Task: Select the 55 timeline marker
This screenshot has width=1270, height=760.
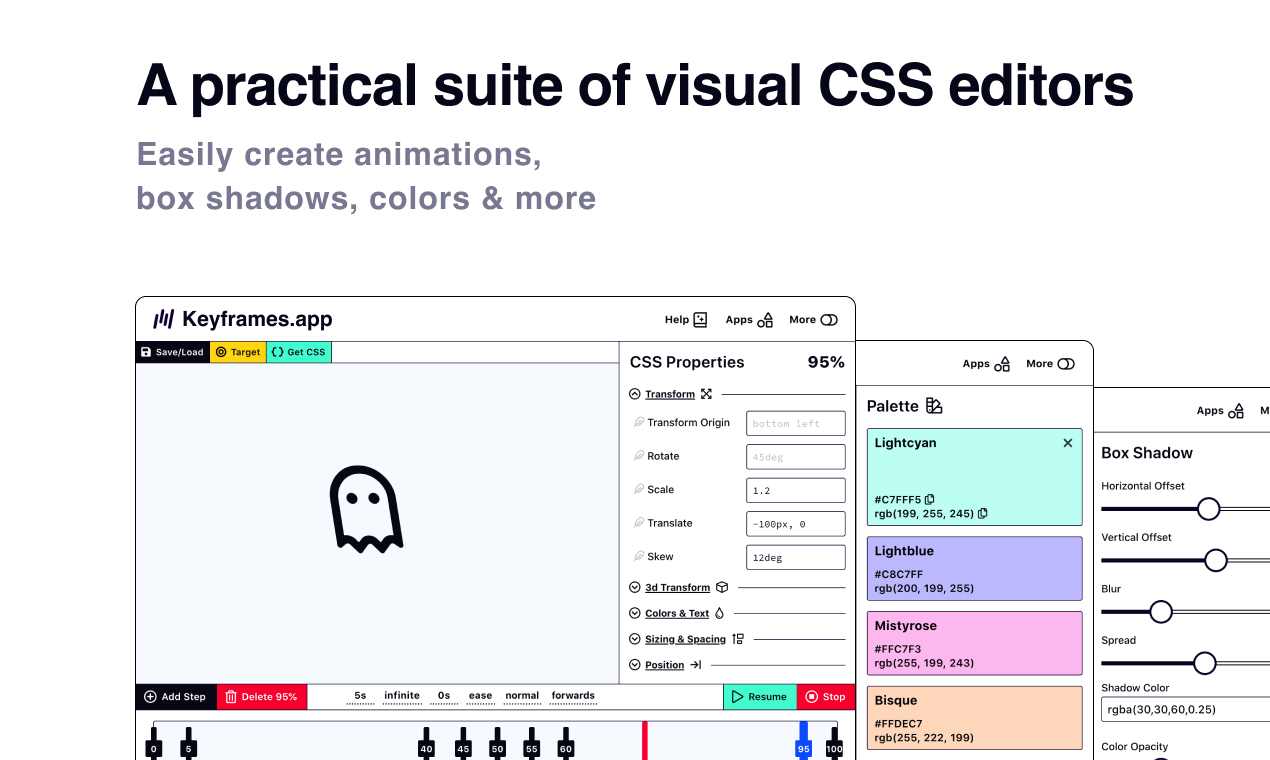Action: point(531,743)
